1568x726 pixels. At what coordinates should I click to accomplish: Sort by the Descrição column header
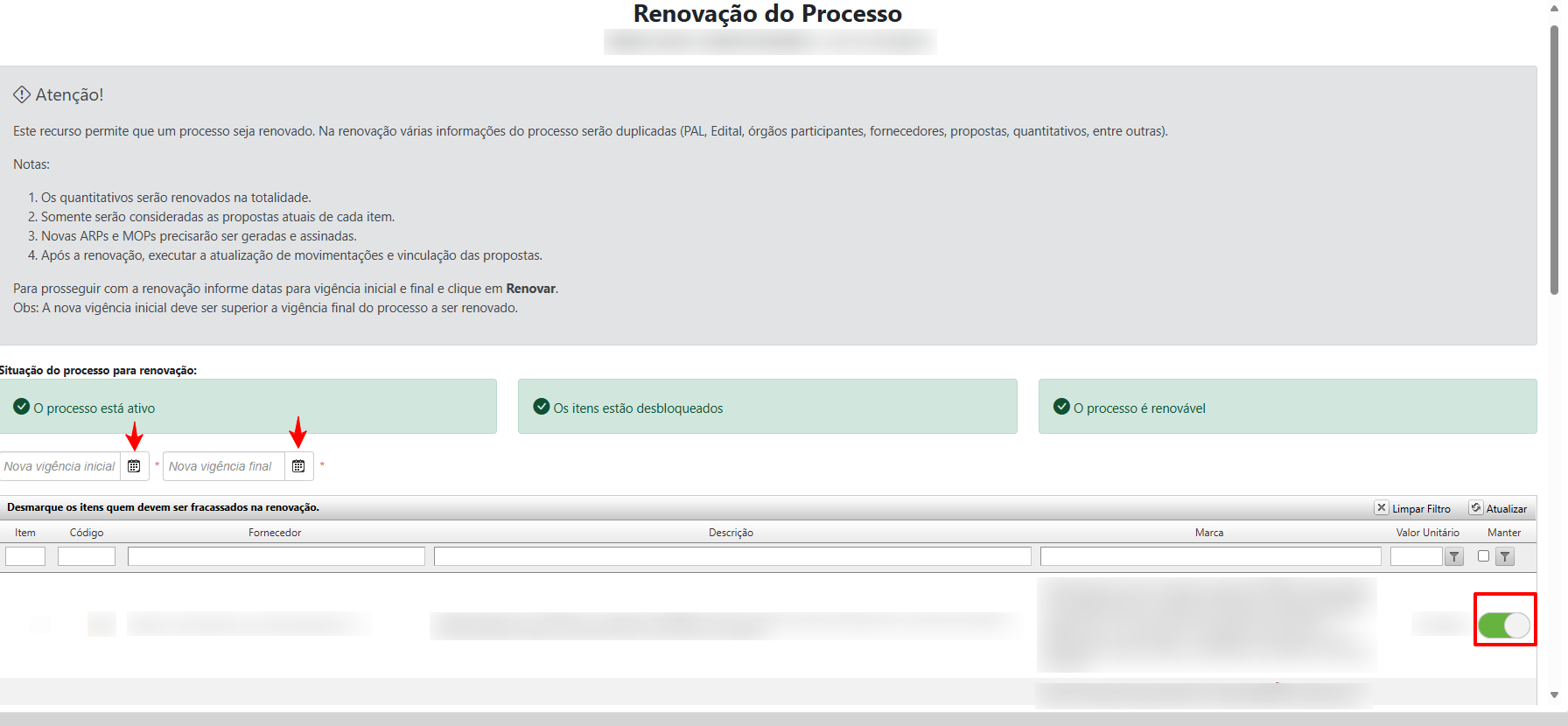pos(731,533)
